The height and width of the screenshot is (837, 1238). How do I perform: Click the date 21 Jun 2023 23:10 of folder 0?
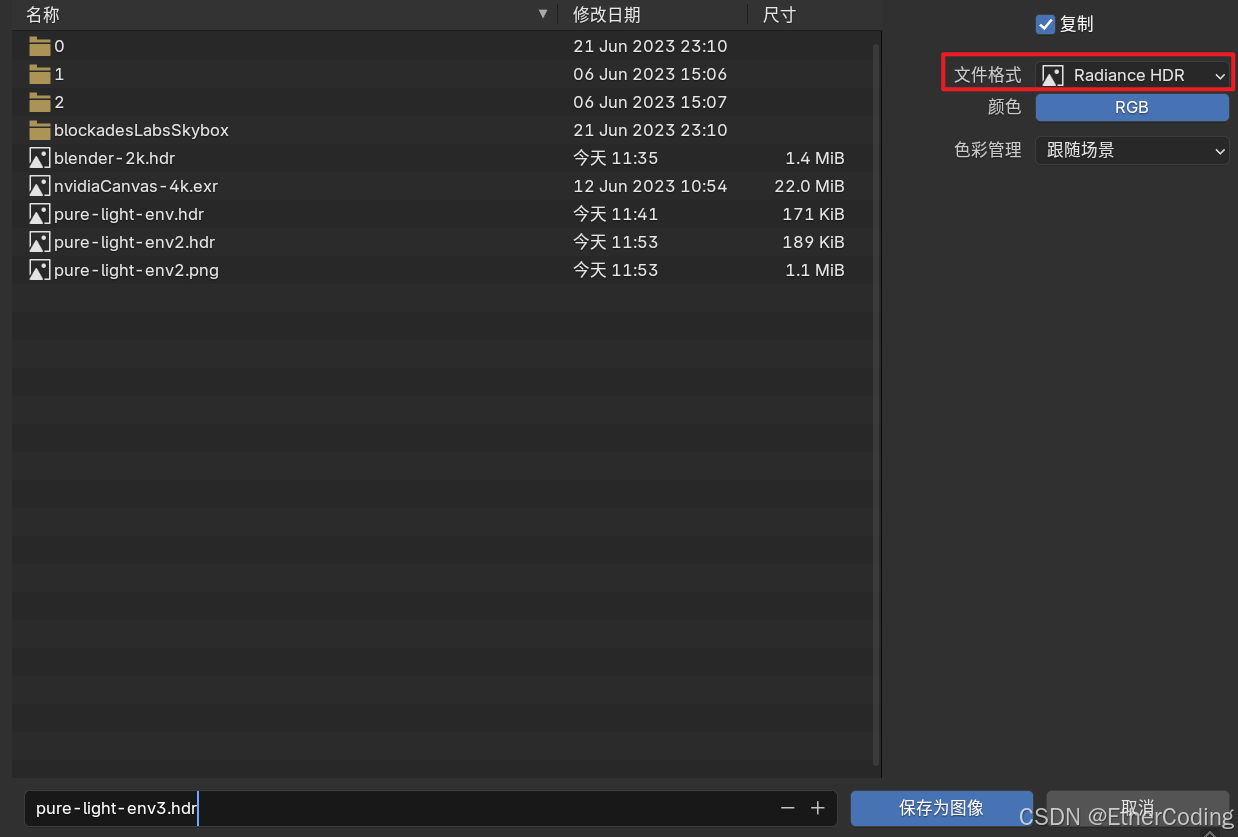(650, 46)
